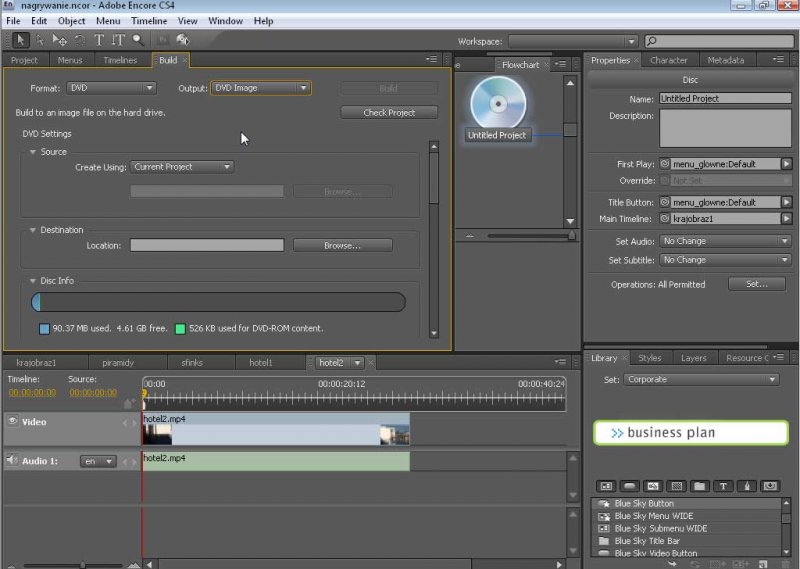Viewport: 800px width, 569px height.
Task: Collapse the Destination section
Action: [33, 230]
